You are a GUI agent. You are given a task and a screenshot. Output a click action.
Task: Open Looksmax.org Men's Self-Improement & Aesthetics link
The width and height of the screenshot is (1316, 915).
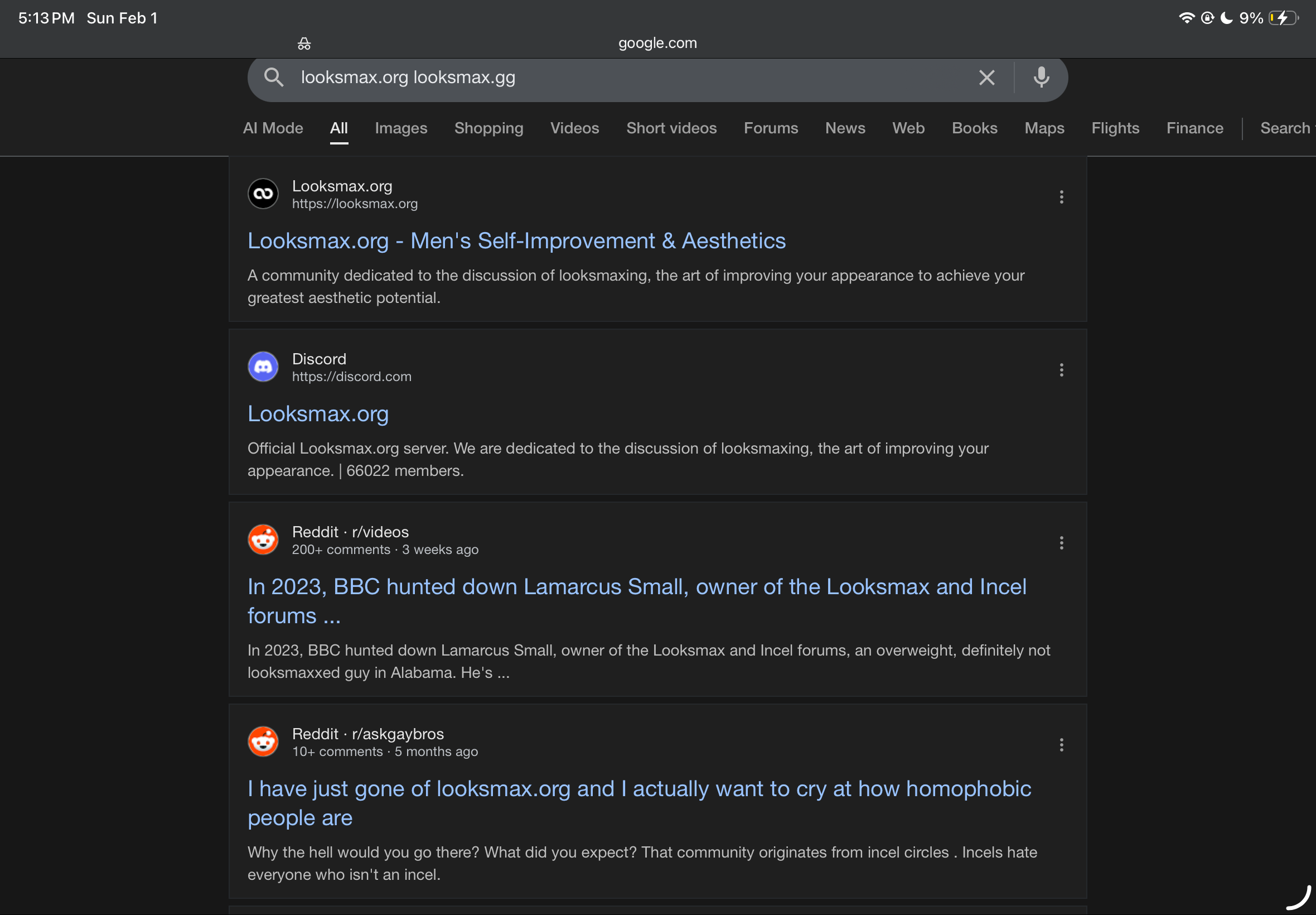coord(516,242)
